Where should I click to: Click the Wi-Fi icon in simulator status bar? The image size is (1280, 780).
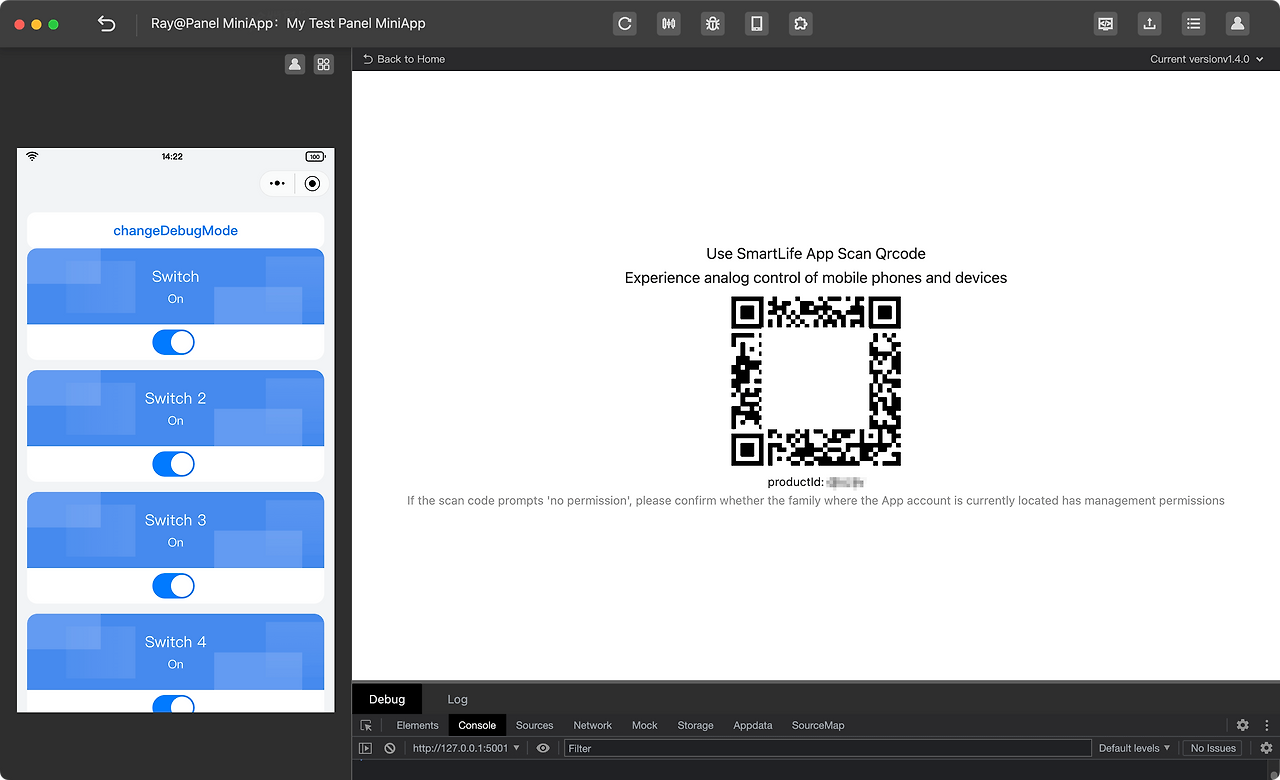pyautogui.click(x=32, y=157)
